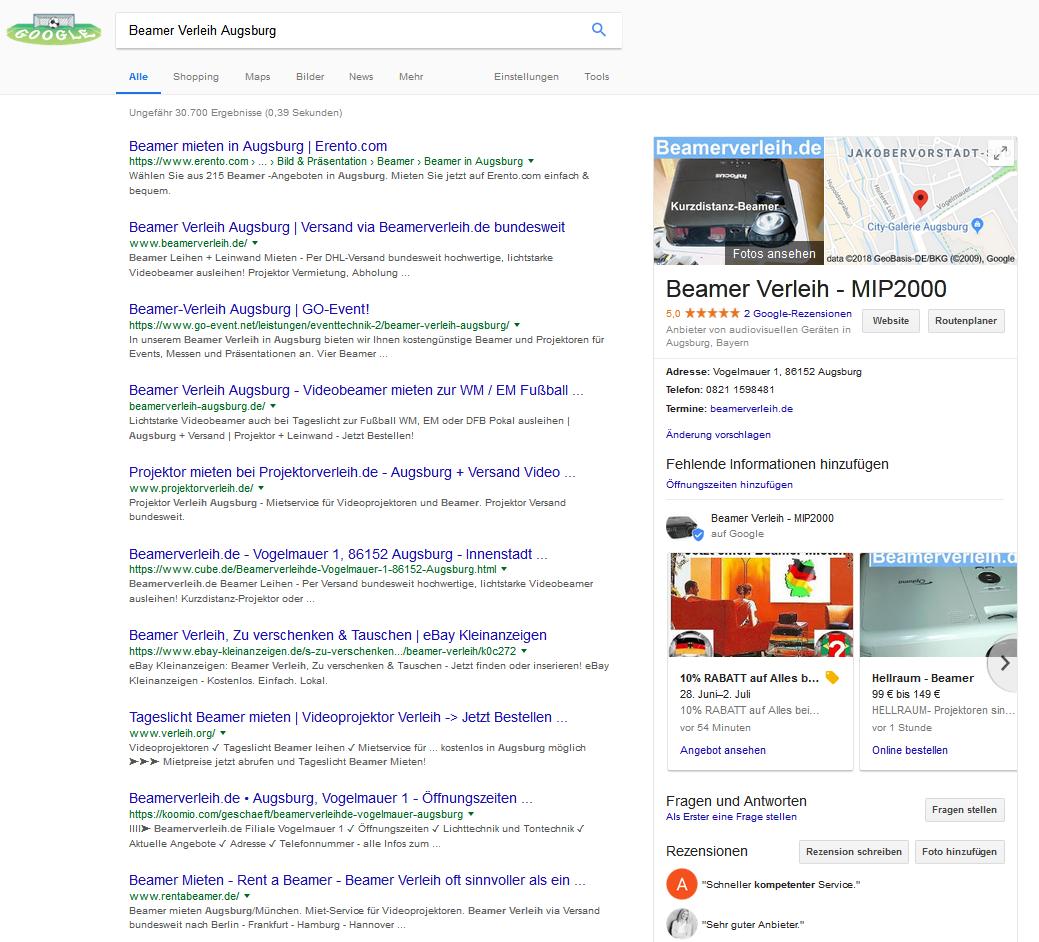Open dropdown arrow beside cube.de URL
The width and height of the screenshot is (1039, 942).
504,569
